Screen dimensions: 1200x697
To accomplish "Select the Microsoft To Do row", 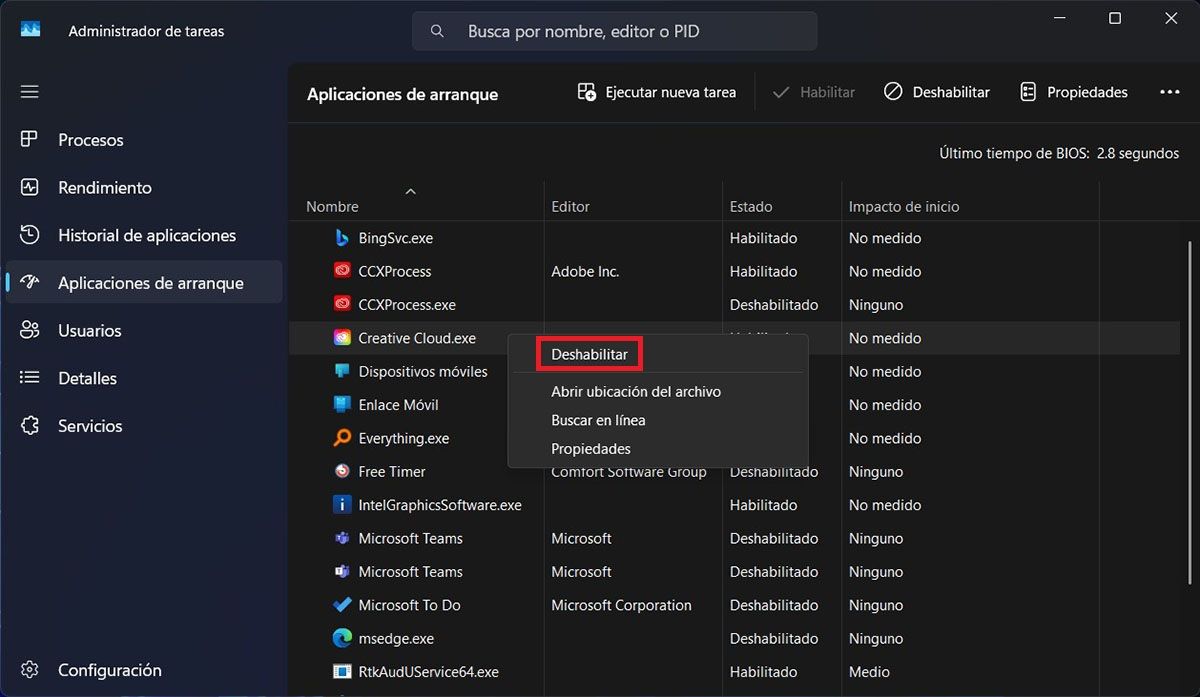I will [734, 605].
